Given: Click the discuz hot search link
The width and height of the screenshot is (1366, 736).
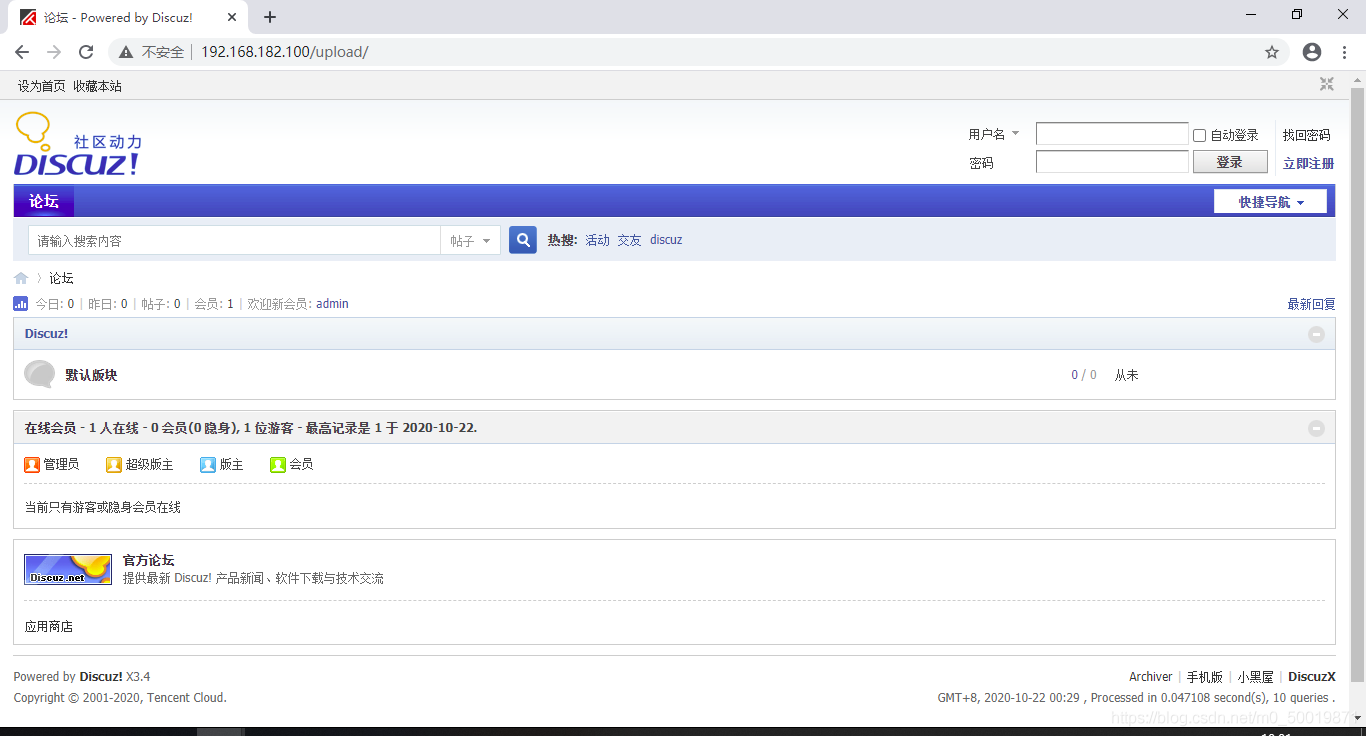Looking at the screenshot, I should 666,240.
